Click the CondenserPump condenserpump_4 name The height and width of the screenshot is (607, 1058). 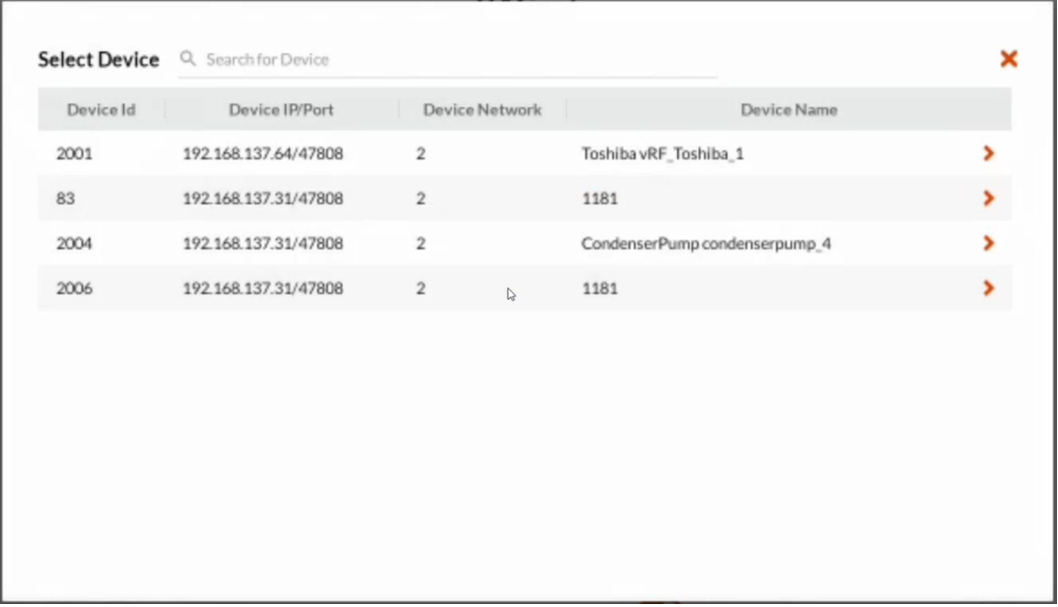point(706,243)
